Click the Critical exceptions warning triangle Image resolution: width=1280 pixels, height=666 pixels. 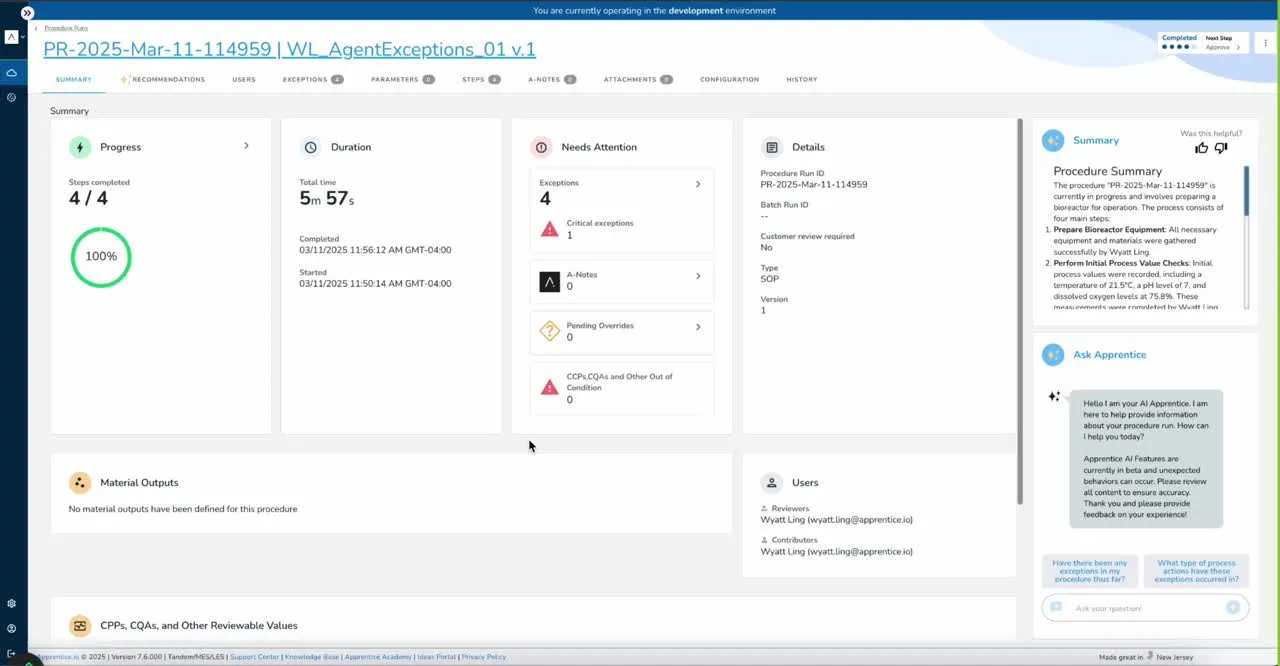tap(549, 229)
